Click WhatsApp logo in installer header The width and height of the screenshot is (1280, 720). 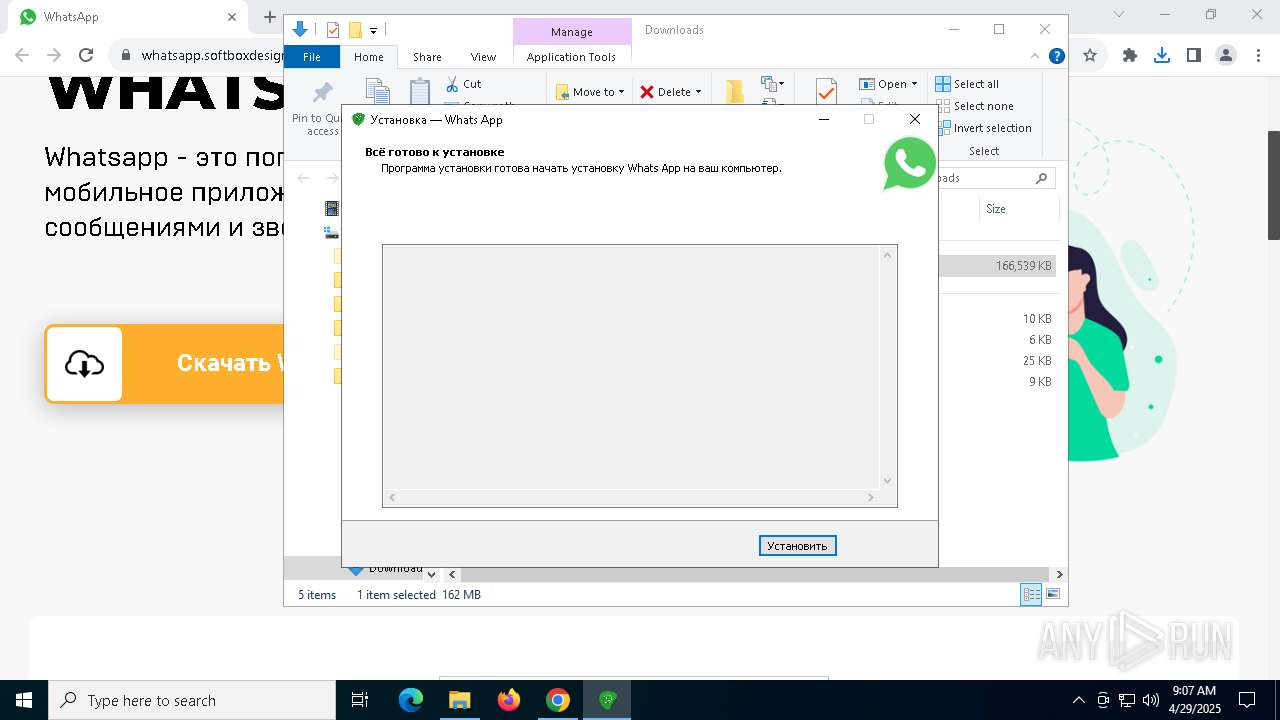click(x=910, y=164)
